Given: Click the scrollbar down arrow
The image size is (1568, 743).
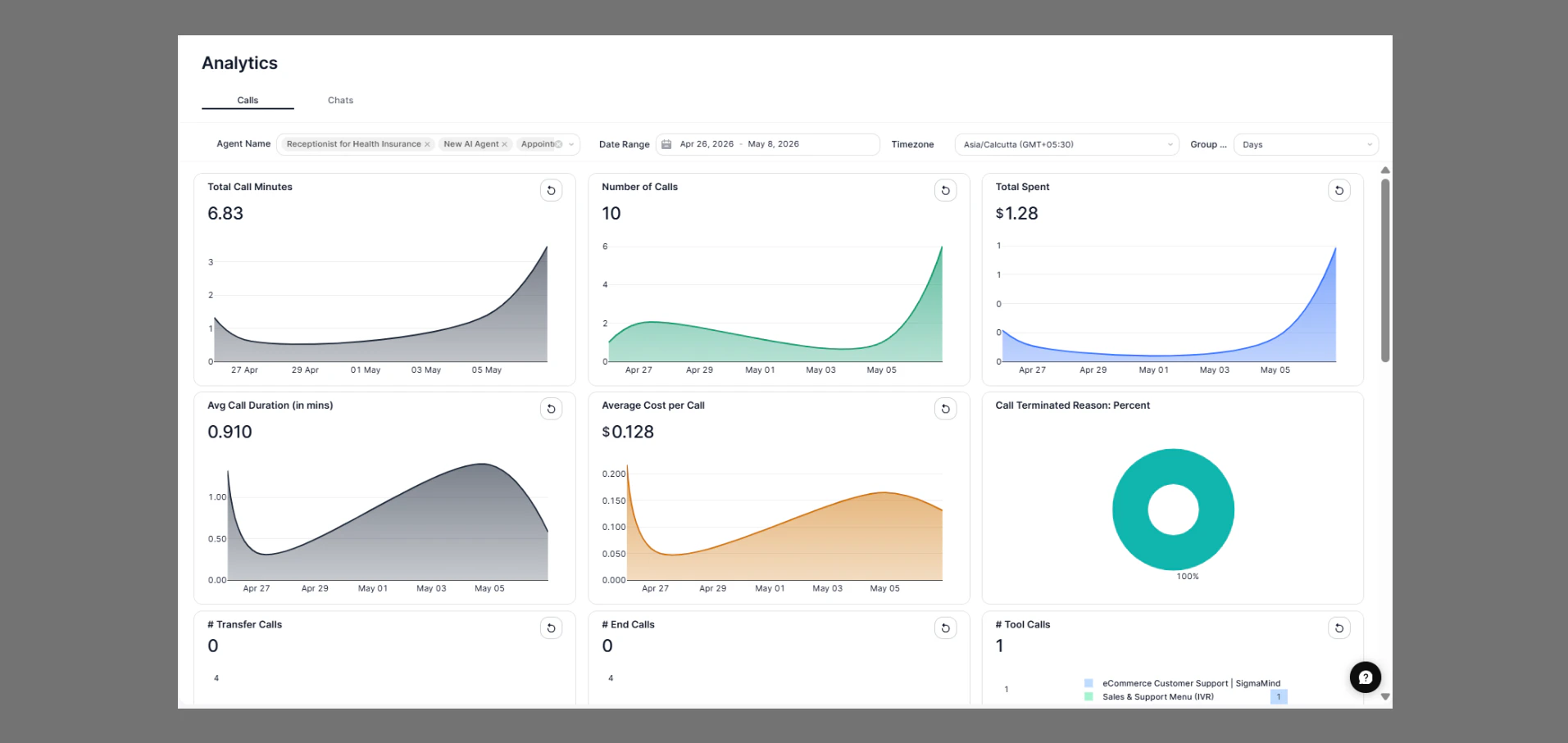Looking at the screenshot, I should click(x=1385, y=697).
